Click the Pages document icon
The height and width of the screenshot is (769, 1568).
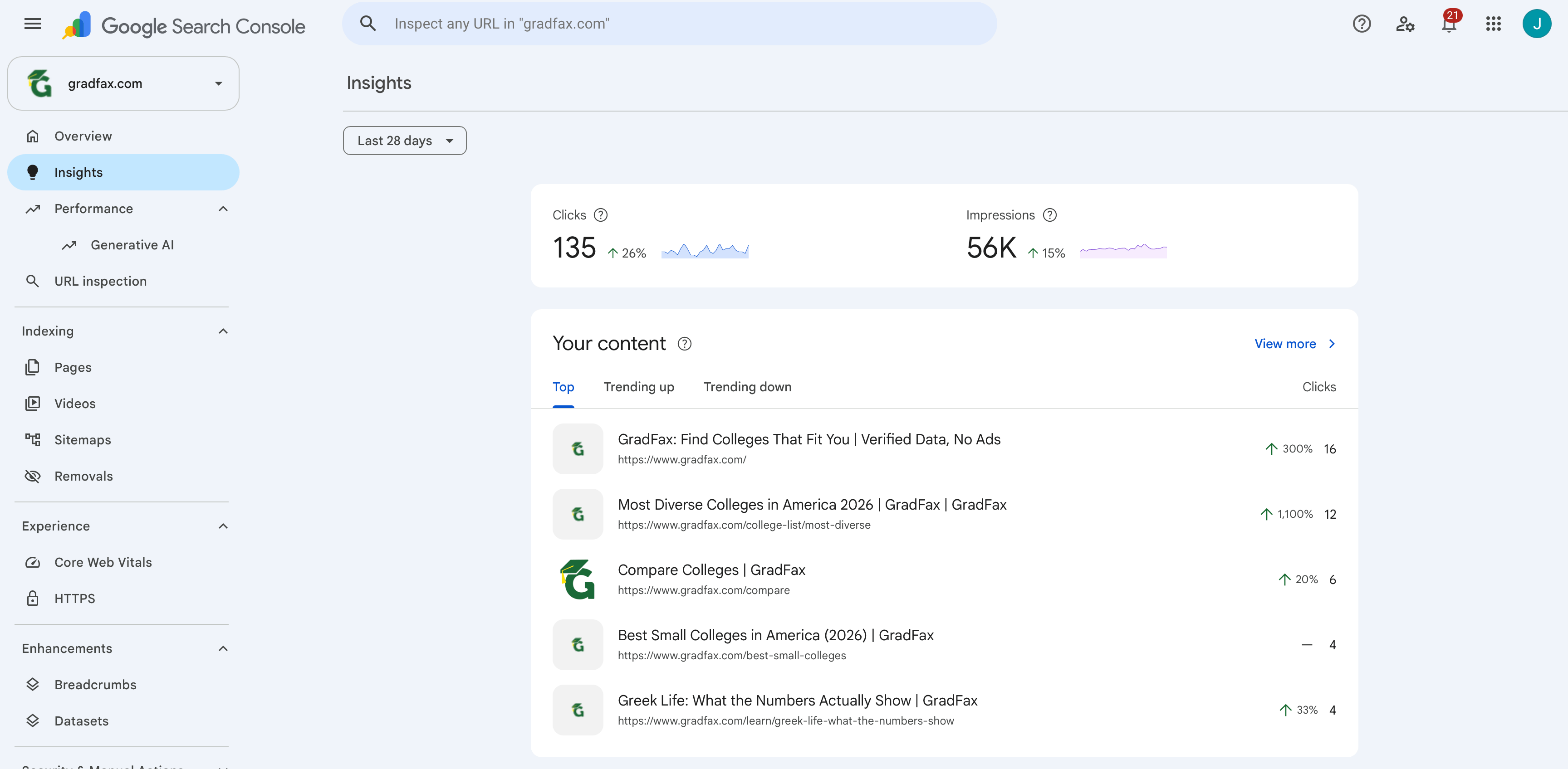(x=33, y=367)
